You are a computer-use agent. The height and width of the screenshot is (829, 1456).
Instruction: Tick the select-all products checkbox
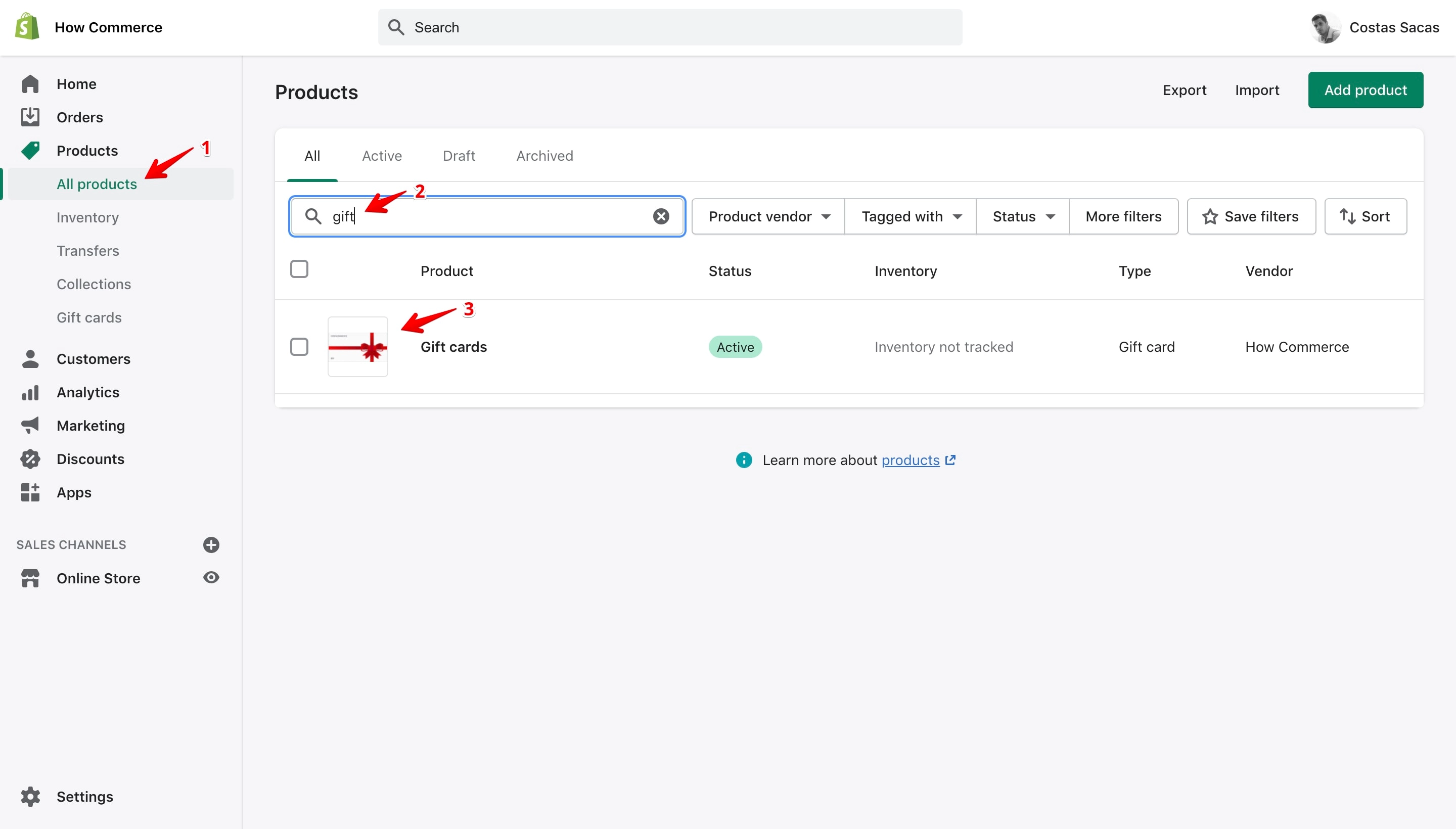(299, 269)
